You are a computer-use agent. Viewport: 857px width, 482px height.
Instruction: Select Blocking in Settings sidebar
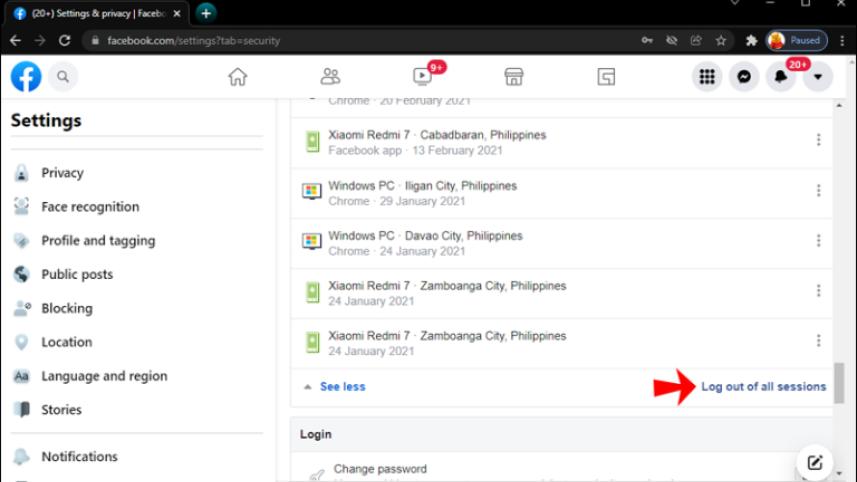[66, 308]
